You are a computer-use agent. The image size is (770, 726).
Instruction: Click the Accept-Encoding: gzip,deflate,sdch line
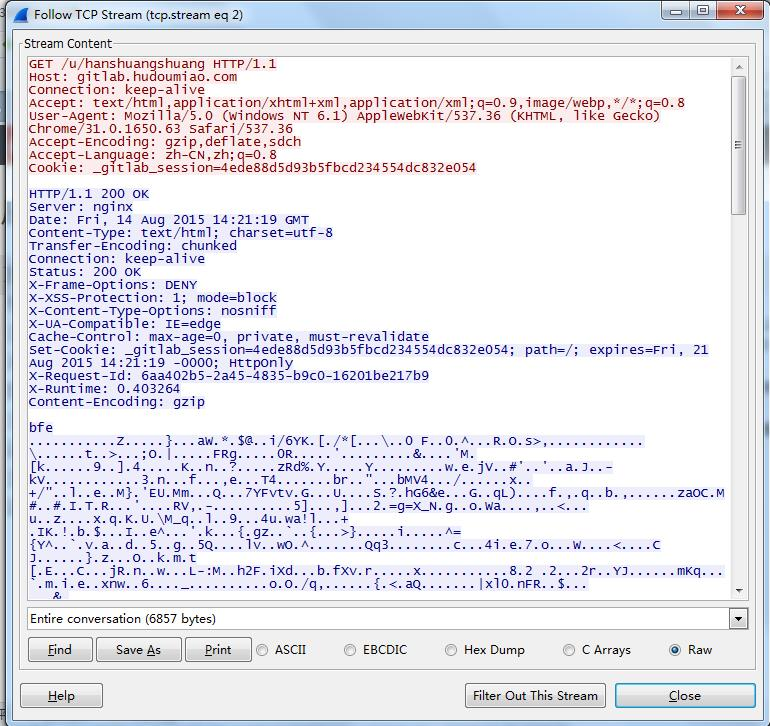point(165,142)
